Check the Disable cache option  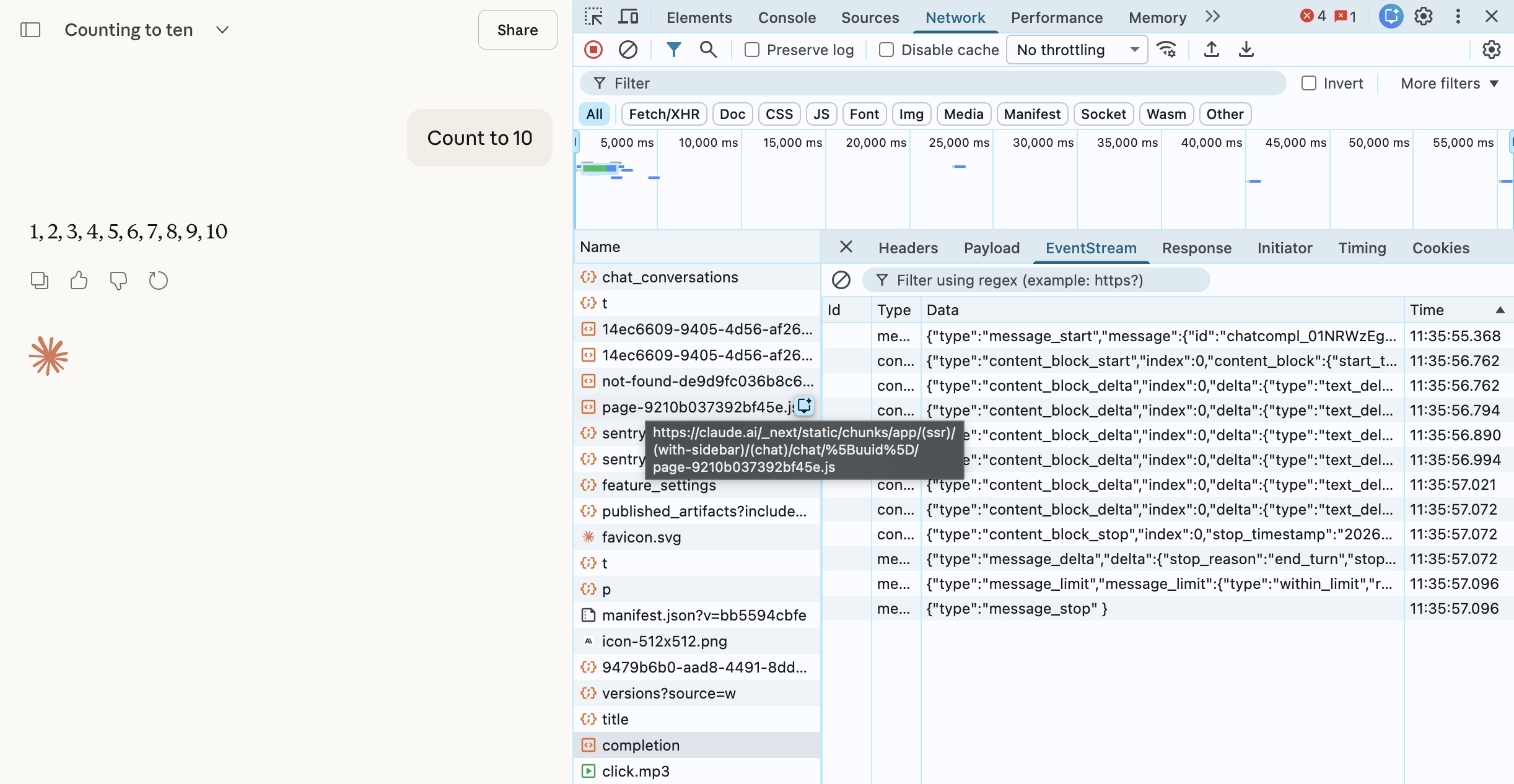pyautogui.click(x=886, y=50)
